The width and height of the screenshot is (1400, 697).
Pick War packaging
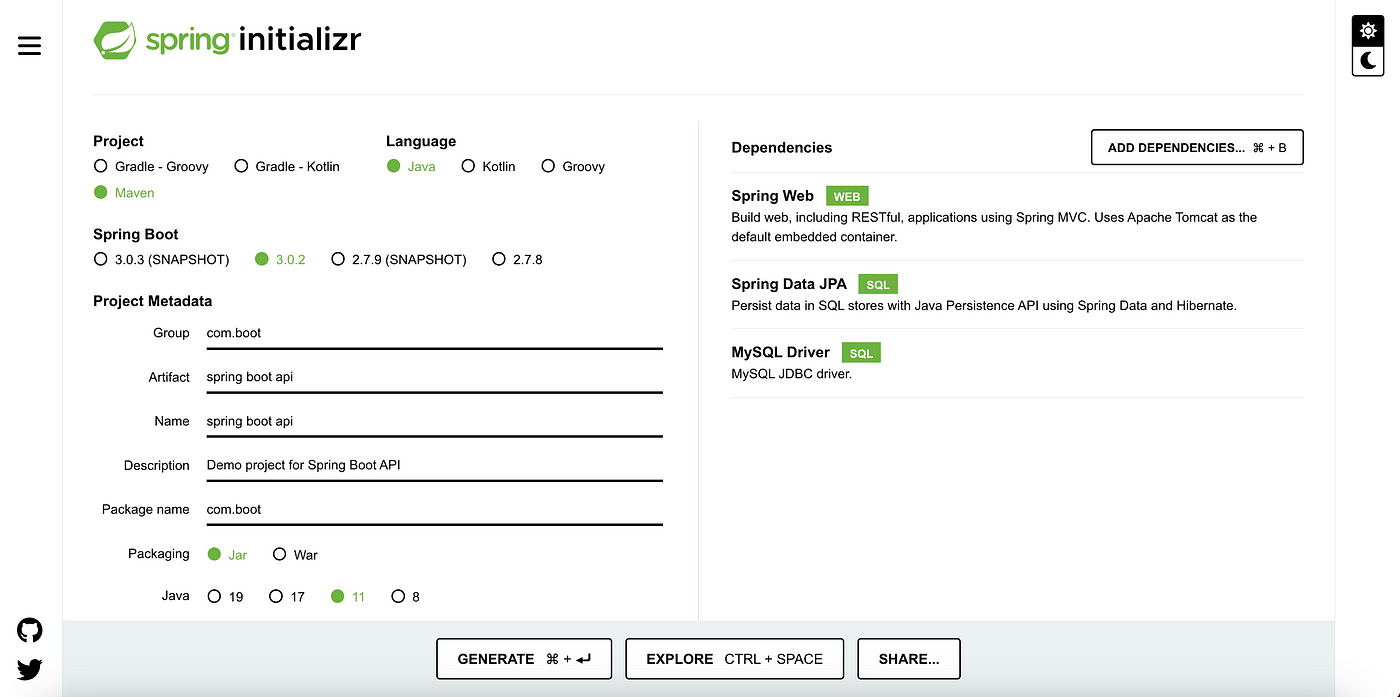295,554
